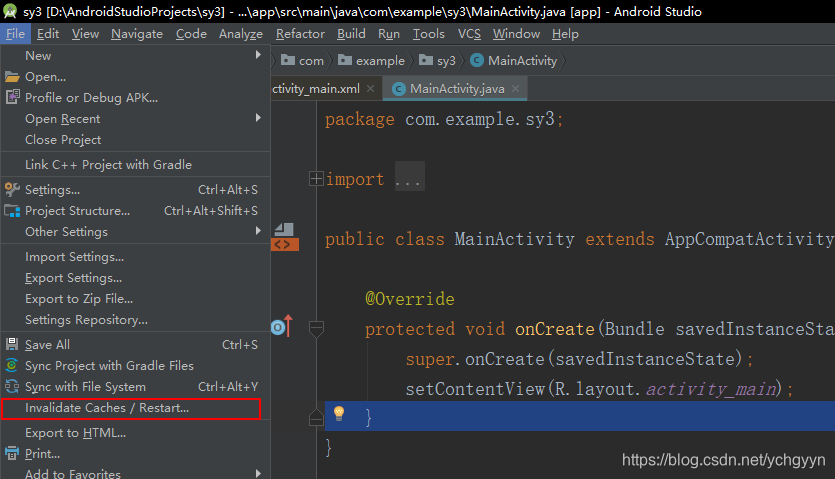Choose Export to Zip File
This screenshot has height=479, width=835.
pyautogui.click(x=135, y=299)
